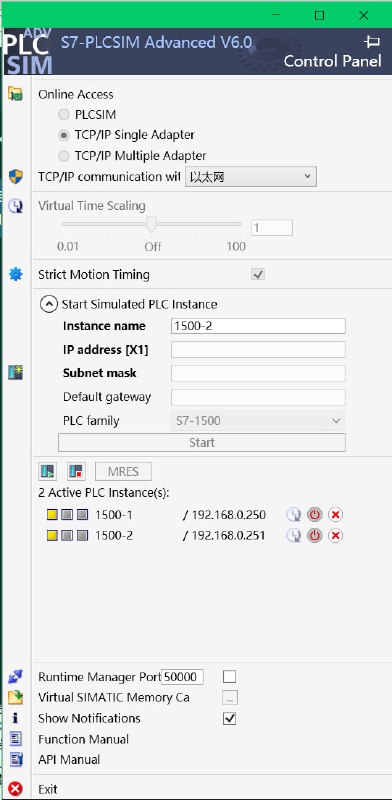This screenshot has height=800, width=392.
Task: Open the Function Manual entry
Action: tap(84, 739)
